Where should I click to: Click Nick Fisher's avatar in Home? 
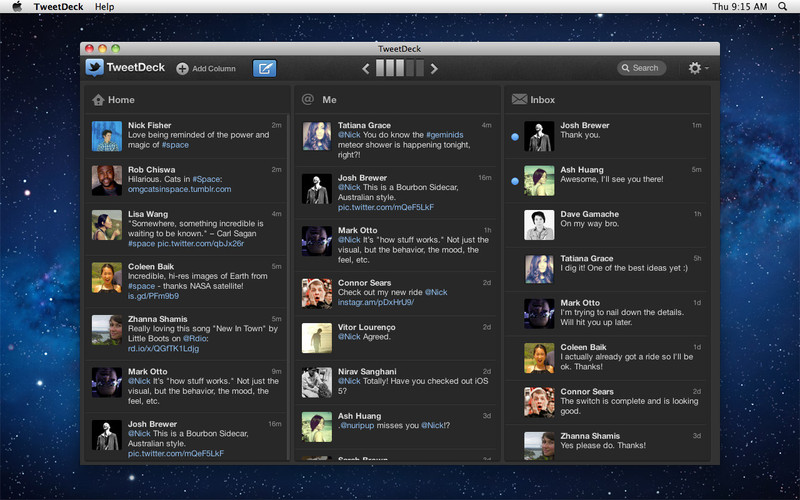click(x=107, y=136)
